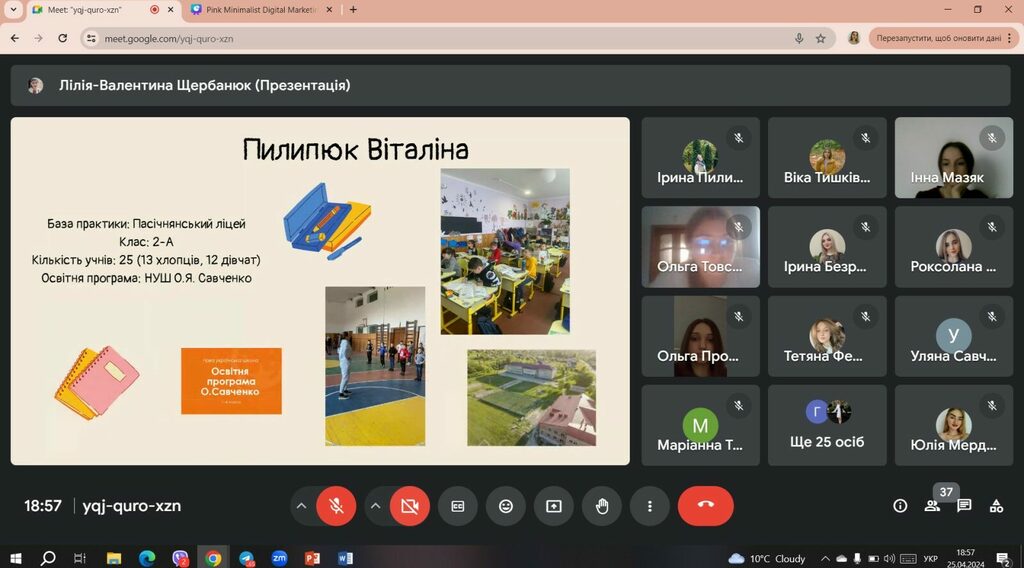
Task: Expand camera video settings arrow
Action: [x=376, y=506]
